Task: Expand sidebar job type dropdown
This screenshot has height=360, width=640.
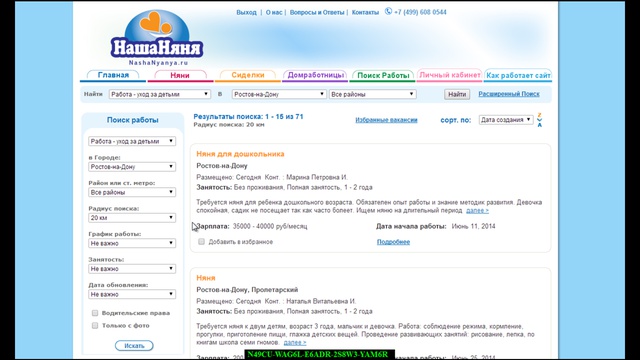Action: [132, 141]
